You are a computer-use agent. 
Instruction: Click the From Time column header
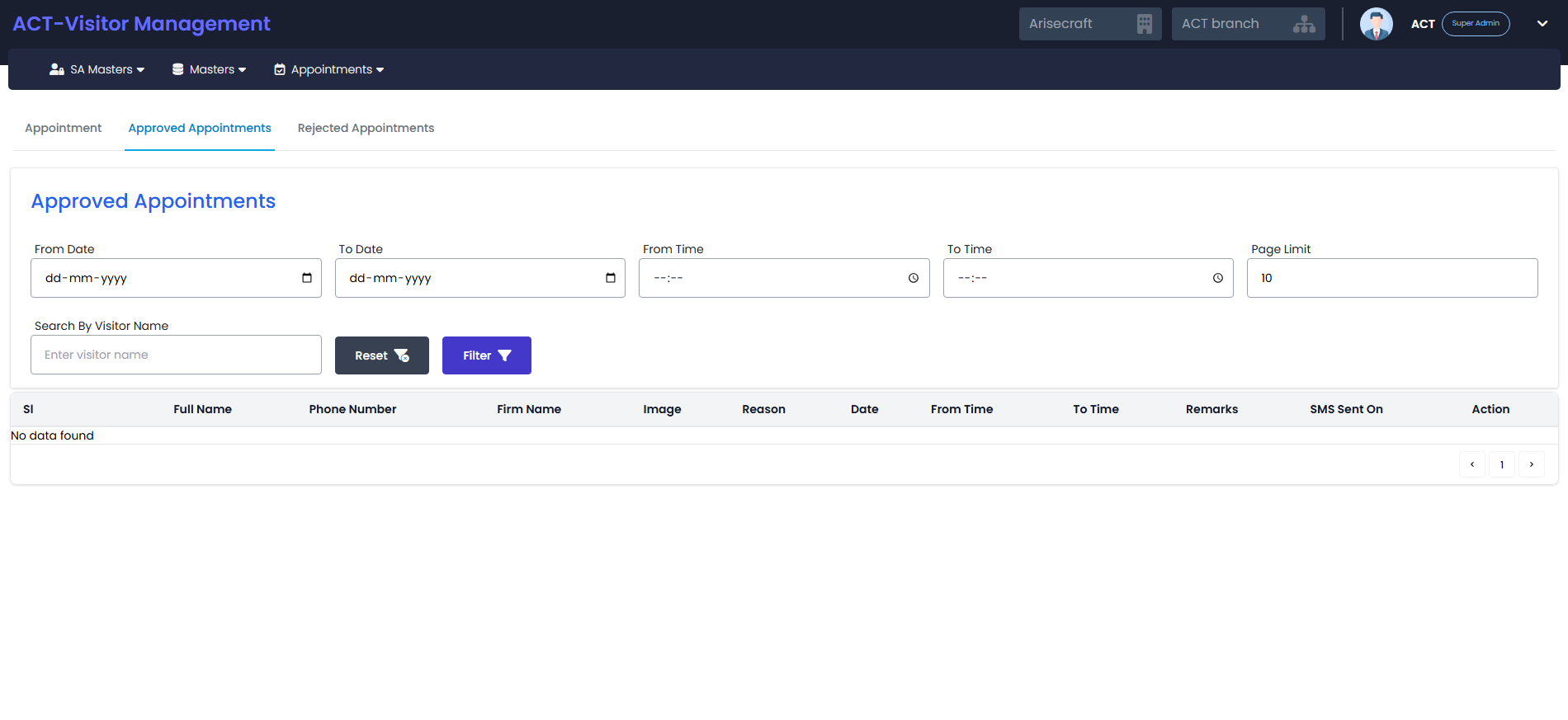pos(961,409)
